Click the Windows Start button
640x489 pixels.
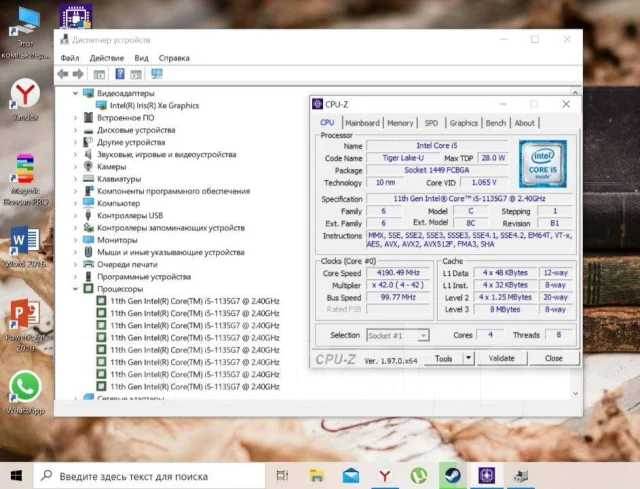point(16,476)
